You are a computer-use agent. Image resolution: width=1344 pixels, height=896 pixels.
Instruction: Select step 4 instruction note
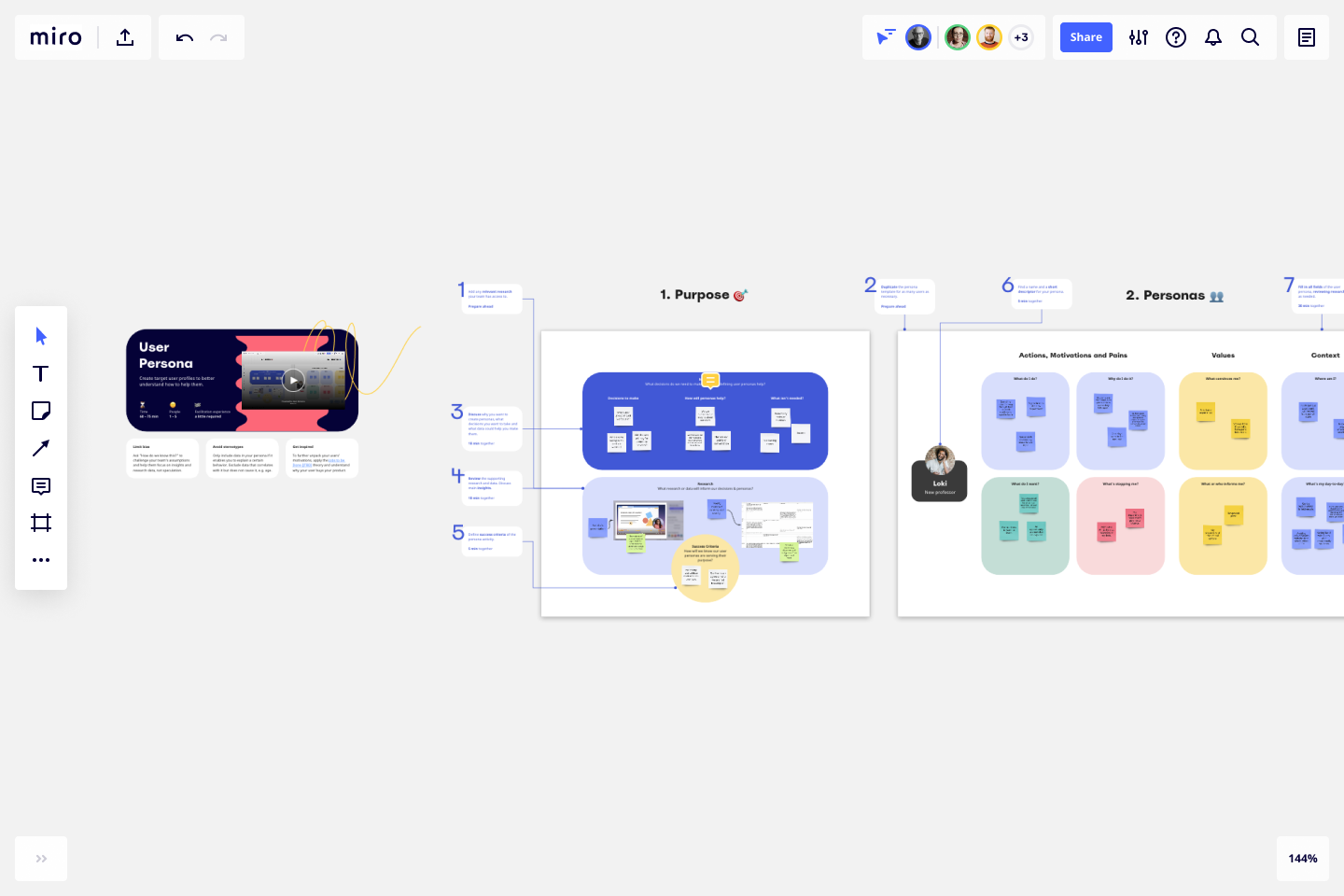(x=492, y=488)
